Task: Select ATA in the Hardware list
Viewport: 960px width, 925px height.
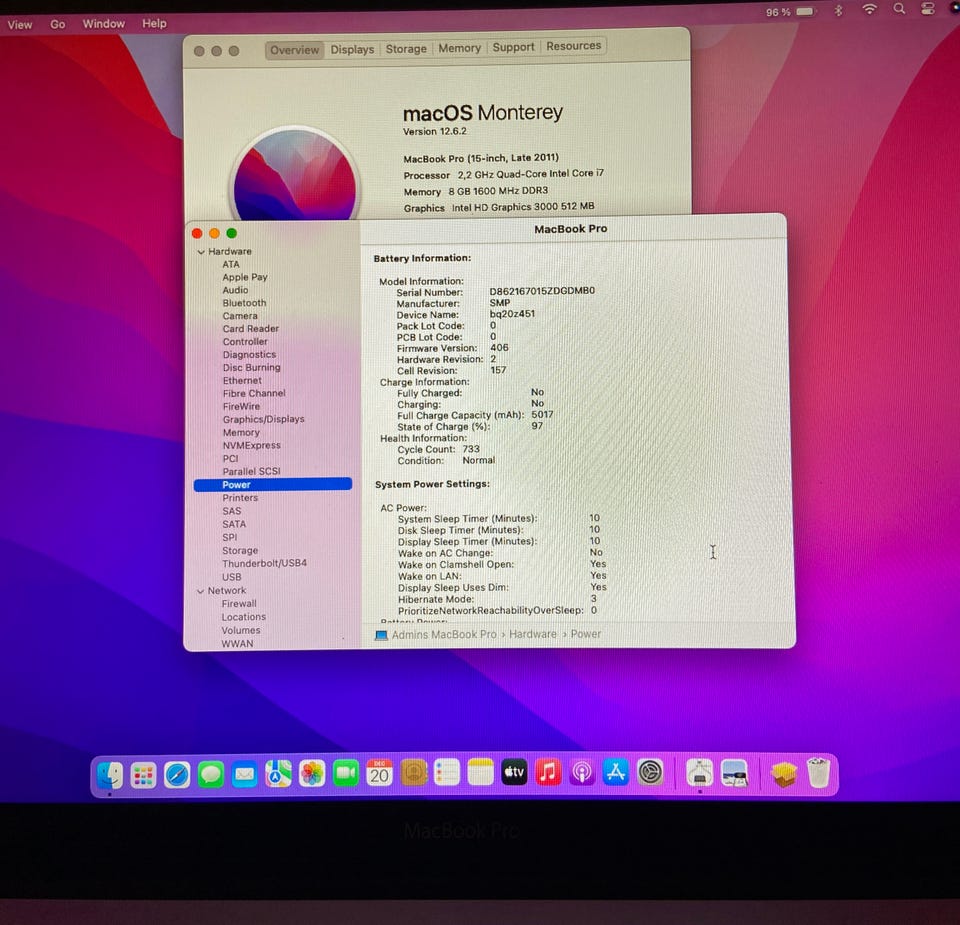Action: 231,264
